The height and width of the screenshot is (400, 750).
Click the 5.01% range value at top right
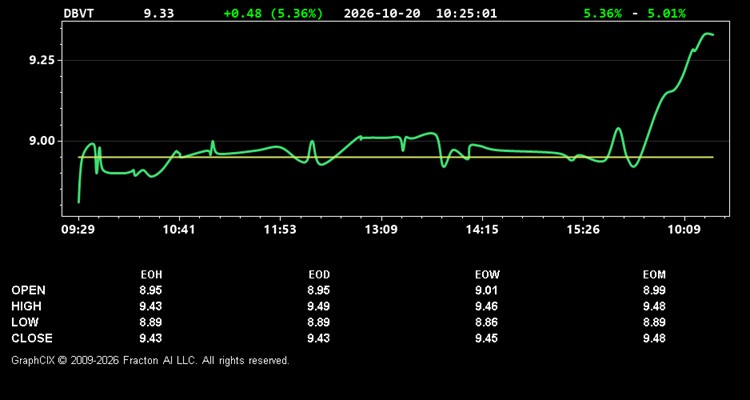[x=666, y=13]
